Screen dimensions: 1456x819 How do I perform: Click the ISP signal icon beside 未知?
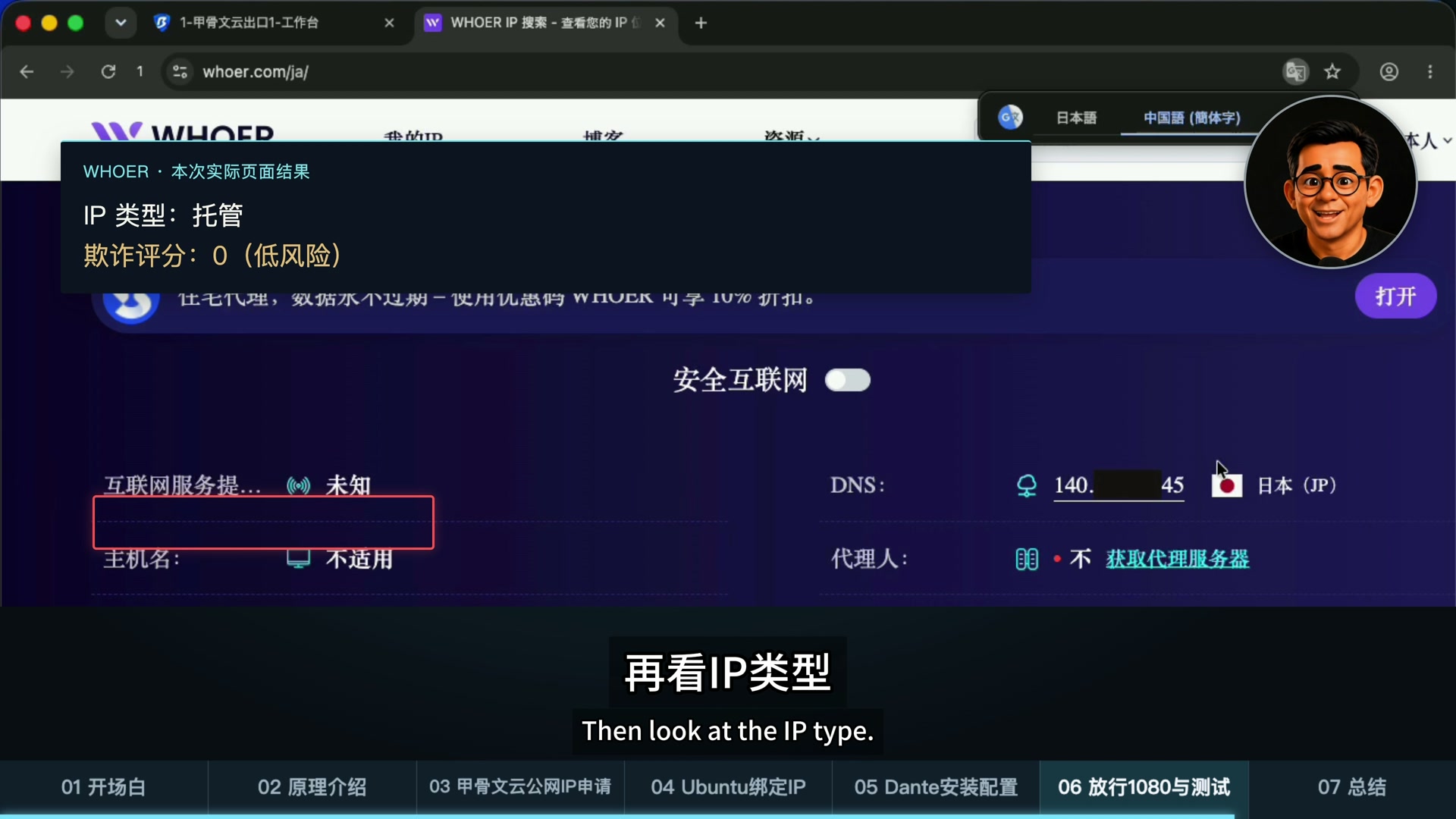click(298, 485)
